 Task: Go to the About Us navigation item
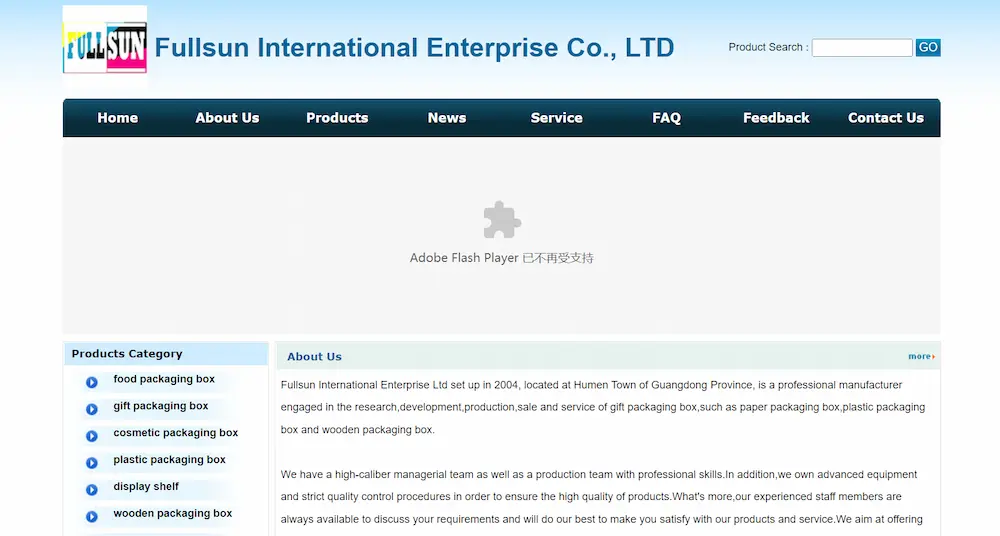(227, 118)
